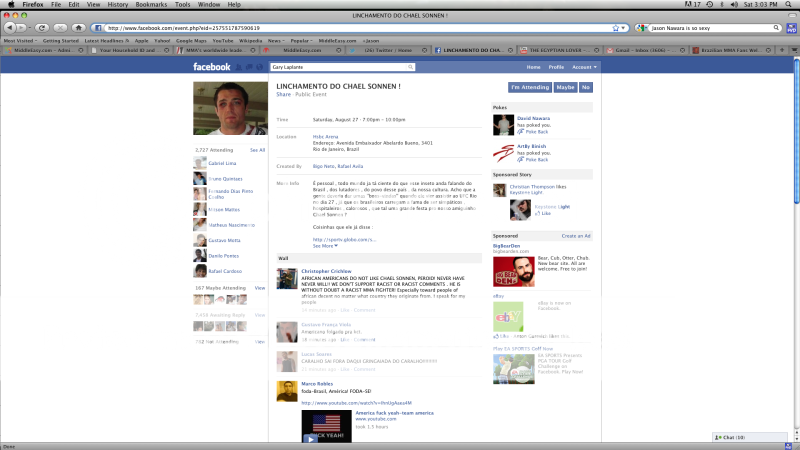Select the No RSVP button
Viewport: 800px width, 450px height.
[586, 88]
